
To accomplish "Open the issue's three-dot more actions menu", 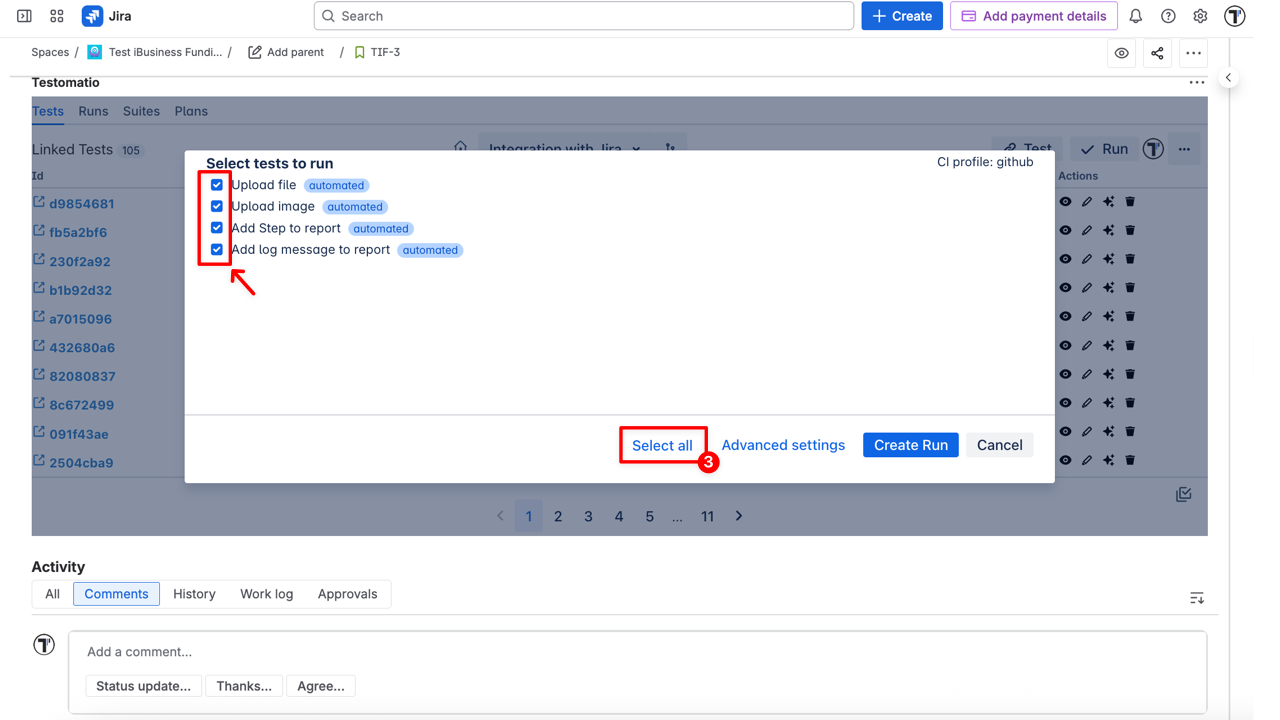I will [1193, 52].
